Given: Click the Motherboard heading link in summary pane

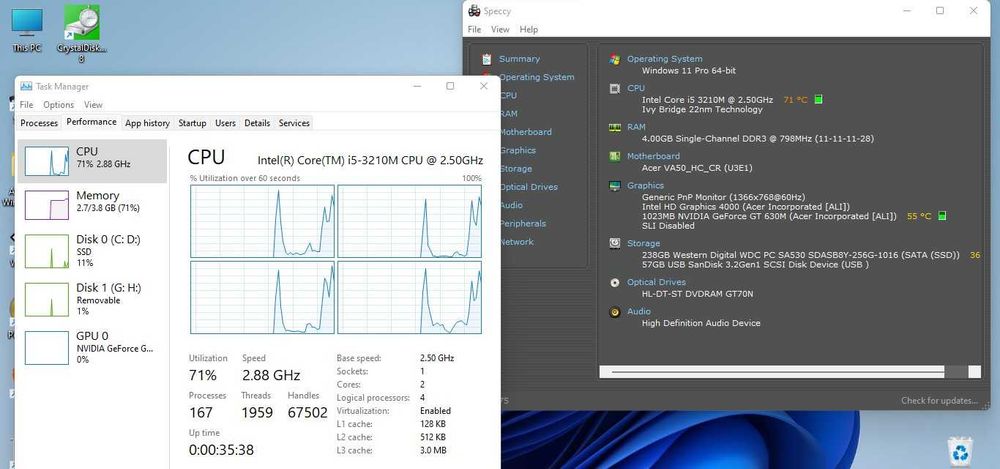Looking at the screenshot, I should pyautogui.click(x=653, y=156).
